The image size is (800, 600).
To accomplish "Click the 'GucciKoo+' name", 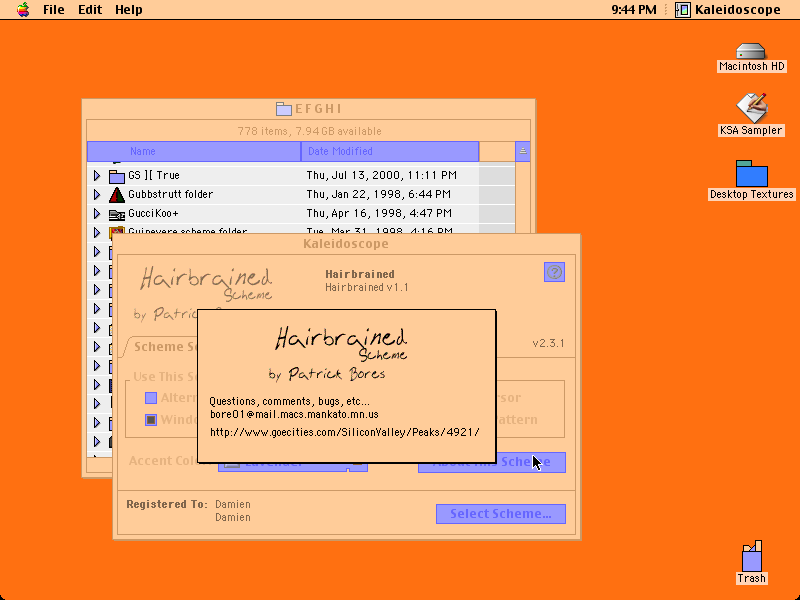I will (153, 213).
